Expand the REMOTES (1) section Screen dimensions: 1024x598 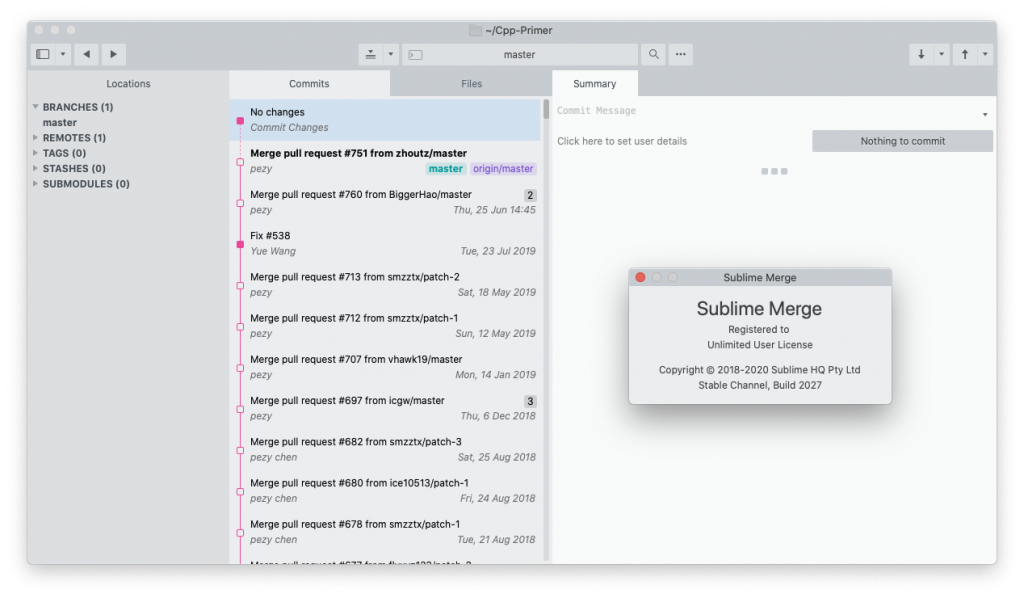35,137
